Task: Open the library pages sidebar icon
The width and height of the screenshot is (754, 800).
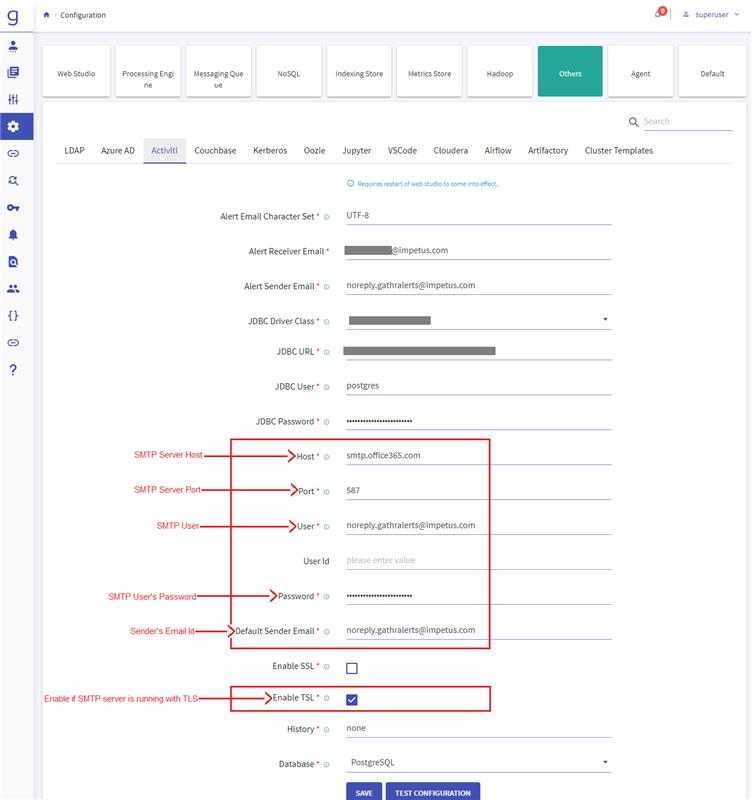Action: 13,72
